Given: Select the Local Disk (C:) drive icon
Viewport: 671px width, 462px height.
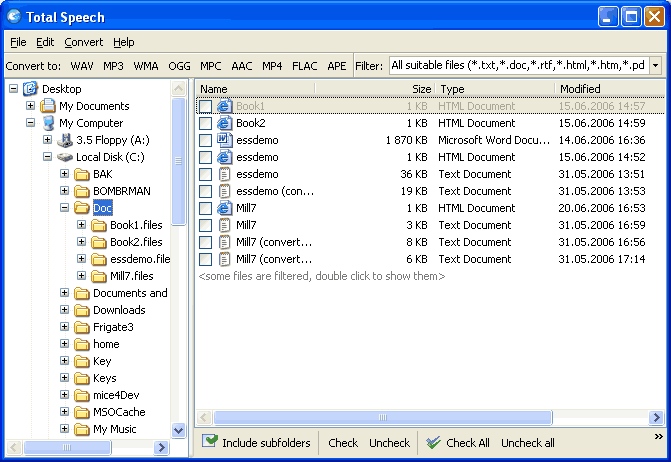Looking at the screenshot, I should click(65, 157).
